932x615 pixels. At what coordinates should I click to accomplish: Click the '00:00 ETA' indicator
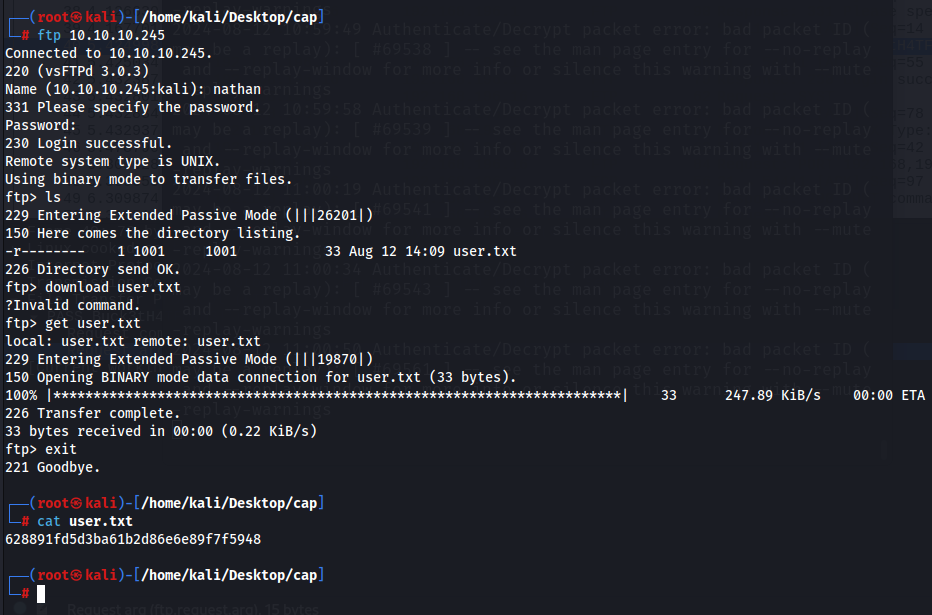pyautogui.click(x=889, y=396)
